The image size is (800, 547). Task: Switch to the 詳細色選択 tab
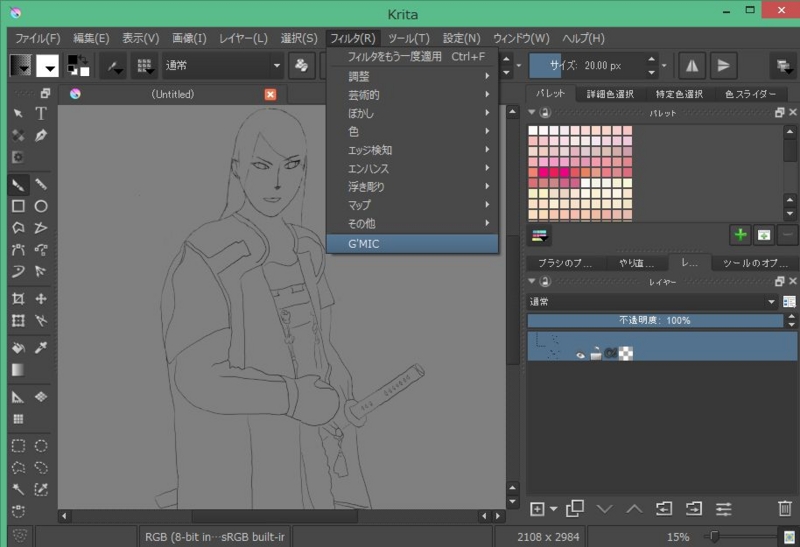click(610, 94)
